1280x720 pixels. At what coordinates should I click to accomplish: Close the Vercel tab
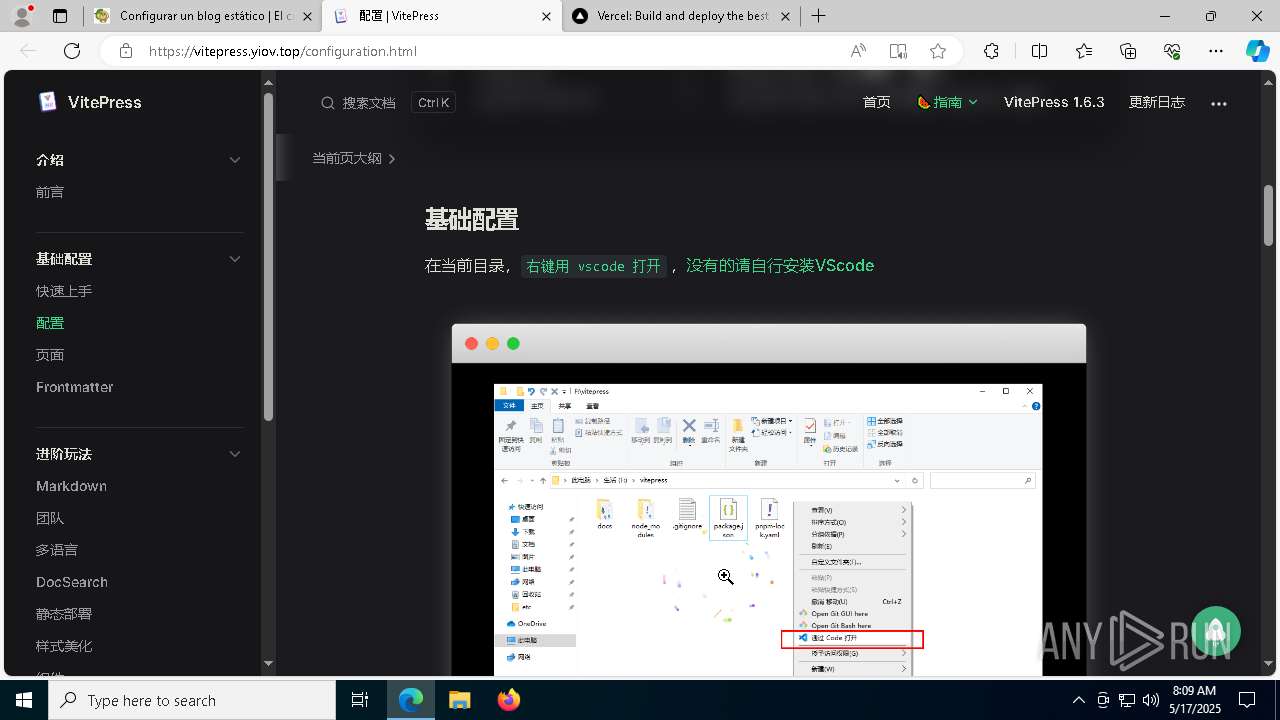click(785, 16)
